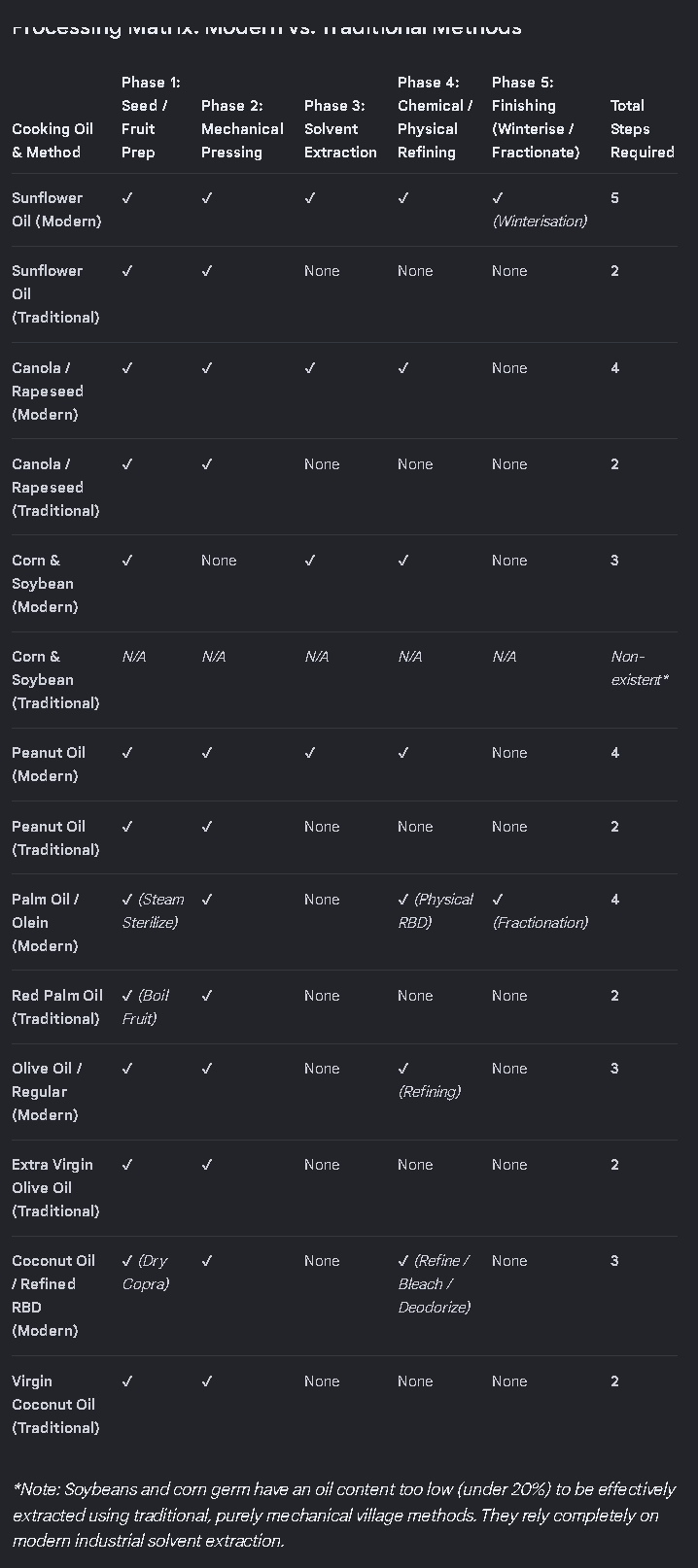This screenshot has height=1568, width=698.
Task: Click the 'Phase 3: Solvent Extraction' column header
Action: 340,128
